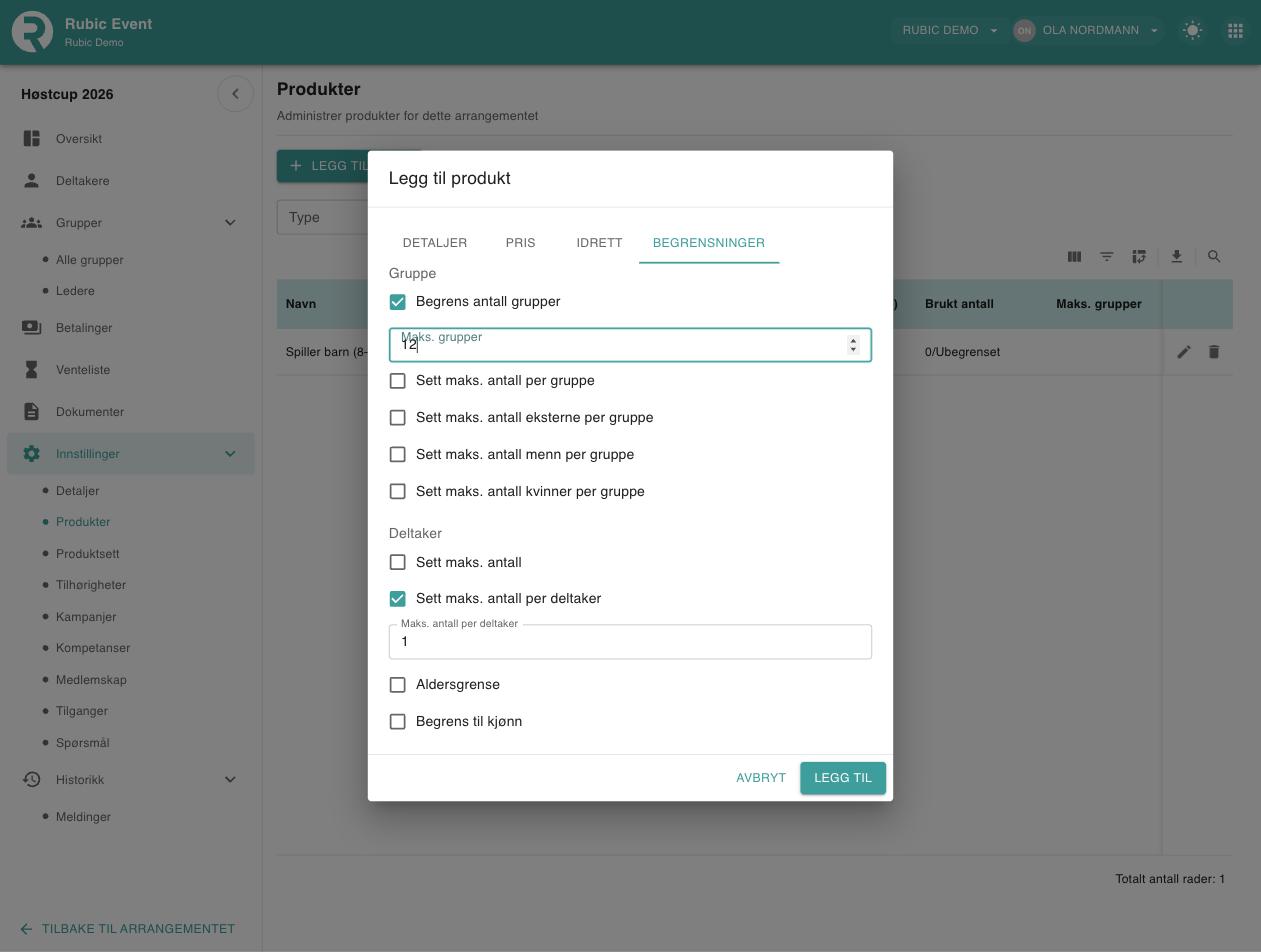Tick the Aldersgrense checkbox
Viewport: 1261px width, 952px height.
tap(398, 685)
